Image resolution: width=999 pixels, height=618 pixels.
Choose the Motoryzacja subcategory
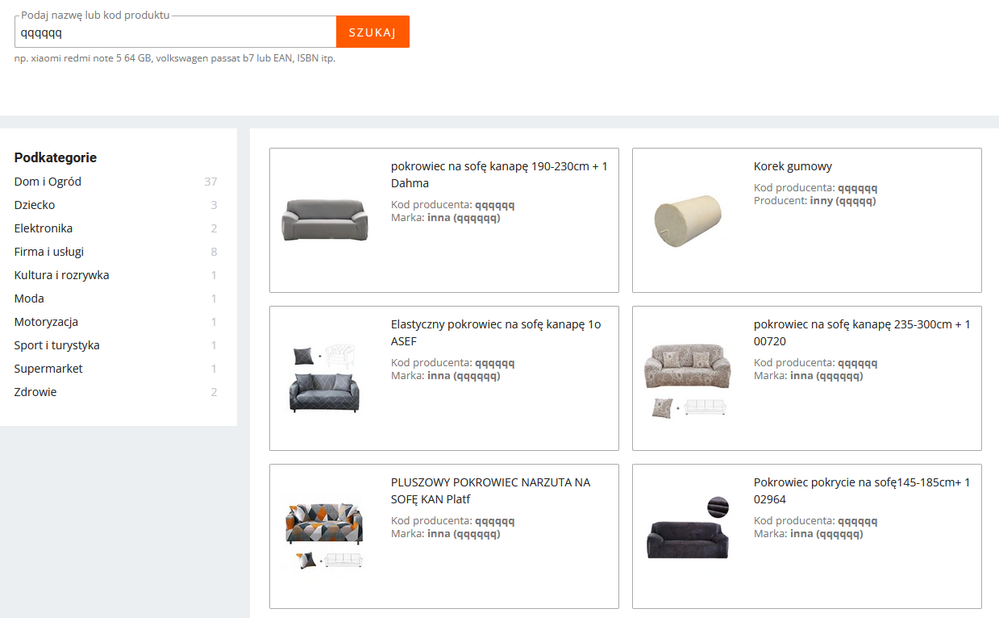[x=46, y=322]
